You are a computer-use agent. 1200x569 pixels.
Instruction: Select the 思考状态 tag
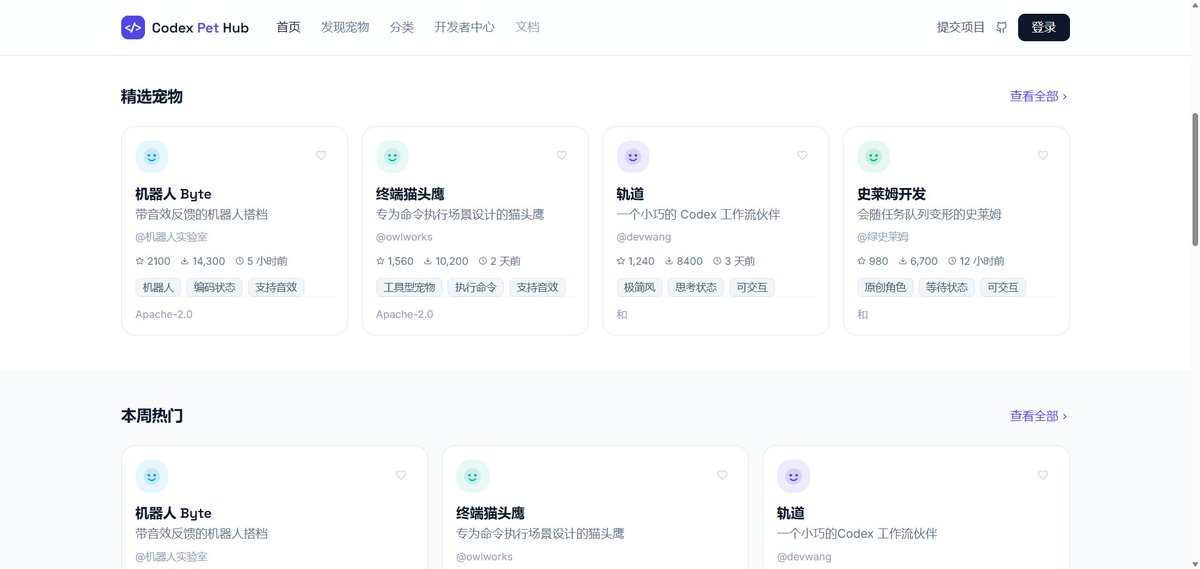coord(695,287)
